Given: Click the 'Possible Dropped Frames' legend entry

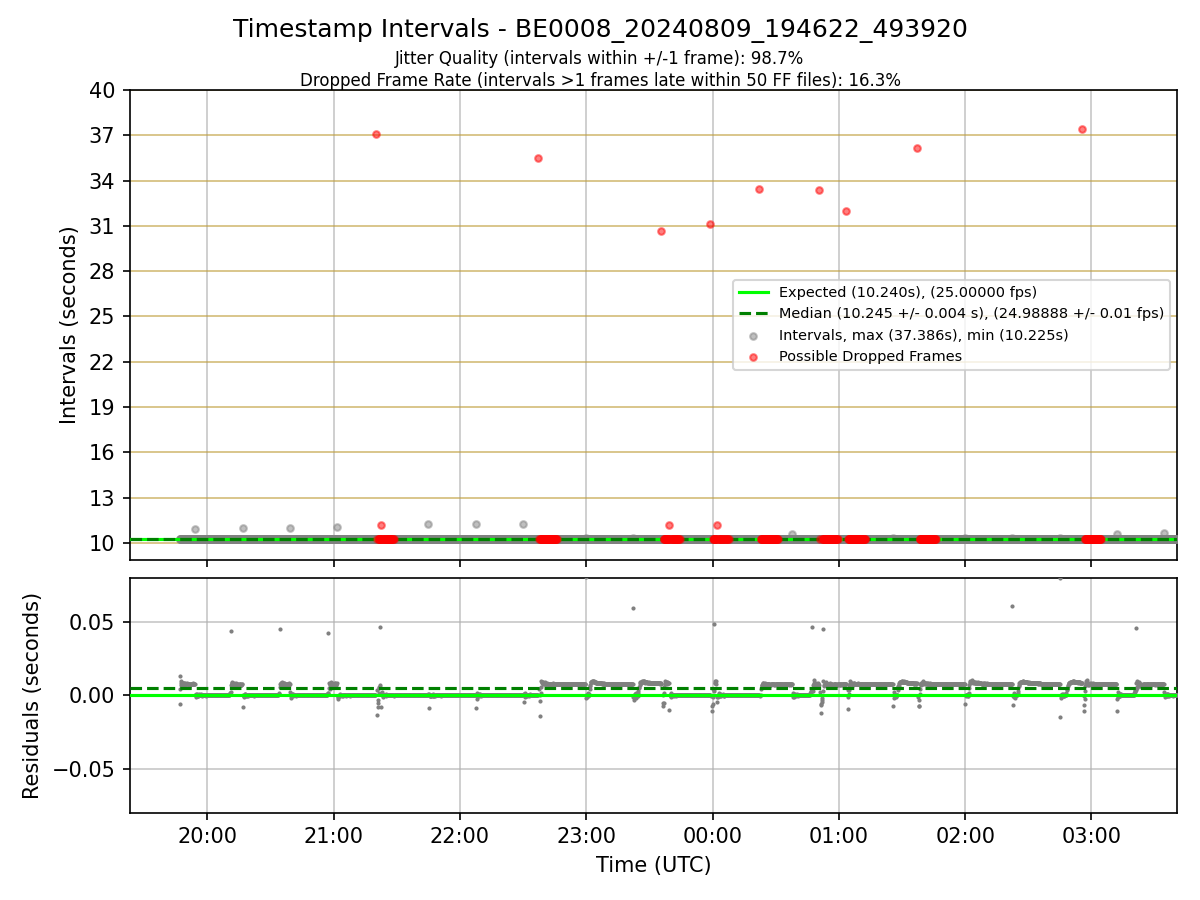Looking at the screenshot, I should point(870,356).
